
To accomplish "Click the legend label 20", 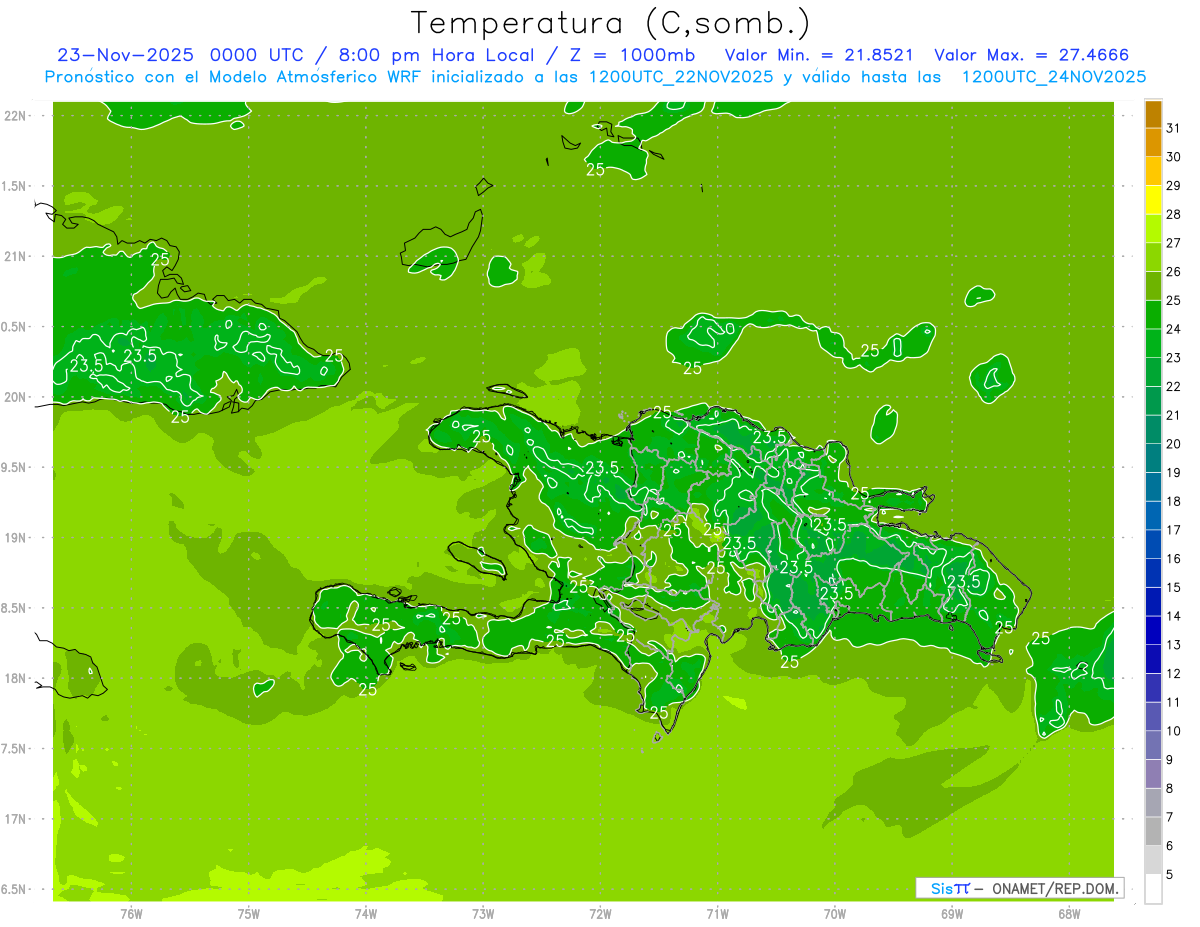I will [x=1173, y=444].
